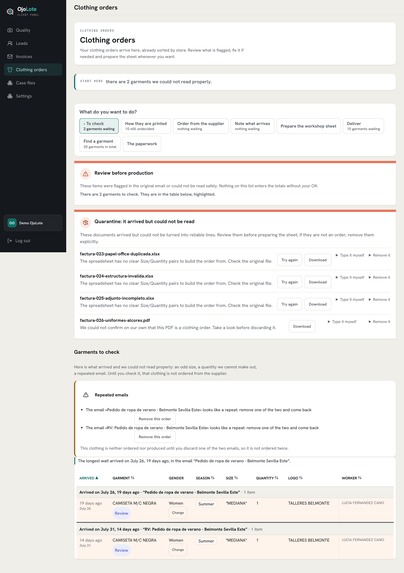Sort table by Logo column
404x573 pixels.
[x=295, y=478]
